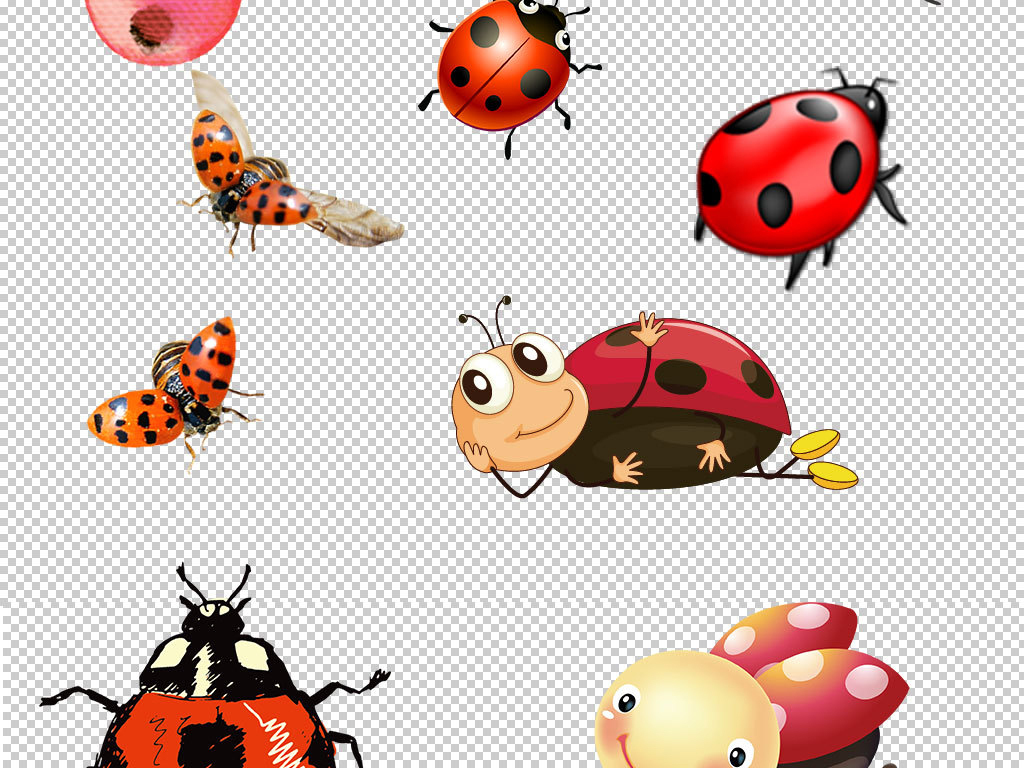Click the yellow shoes of the lying cartoon ladybug
Screen dimensions: 1024x768
825,458
